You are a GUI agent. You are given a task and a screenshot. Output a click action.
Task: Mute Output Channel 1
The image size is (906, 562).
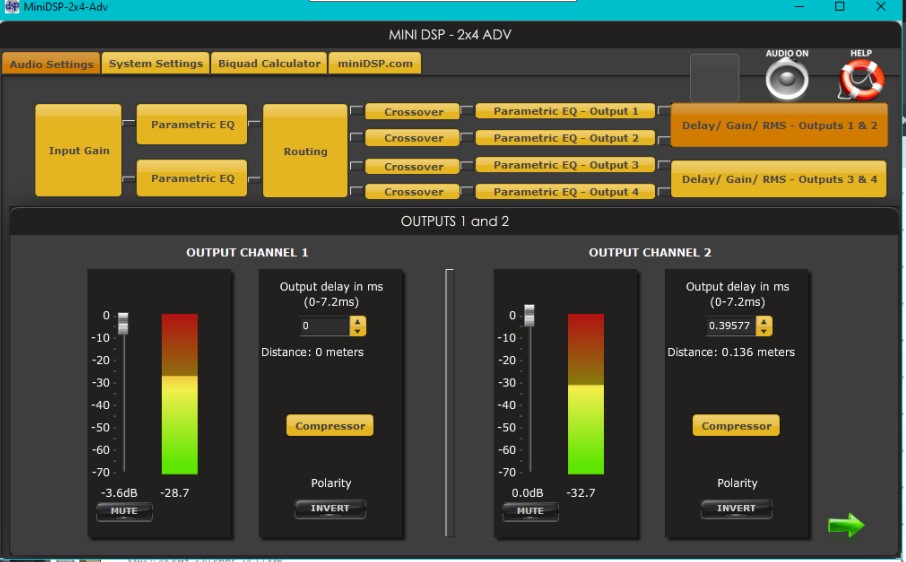click(x=124, y=511)
